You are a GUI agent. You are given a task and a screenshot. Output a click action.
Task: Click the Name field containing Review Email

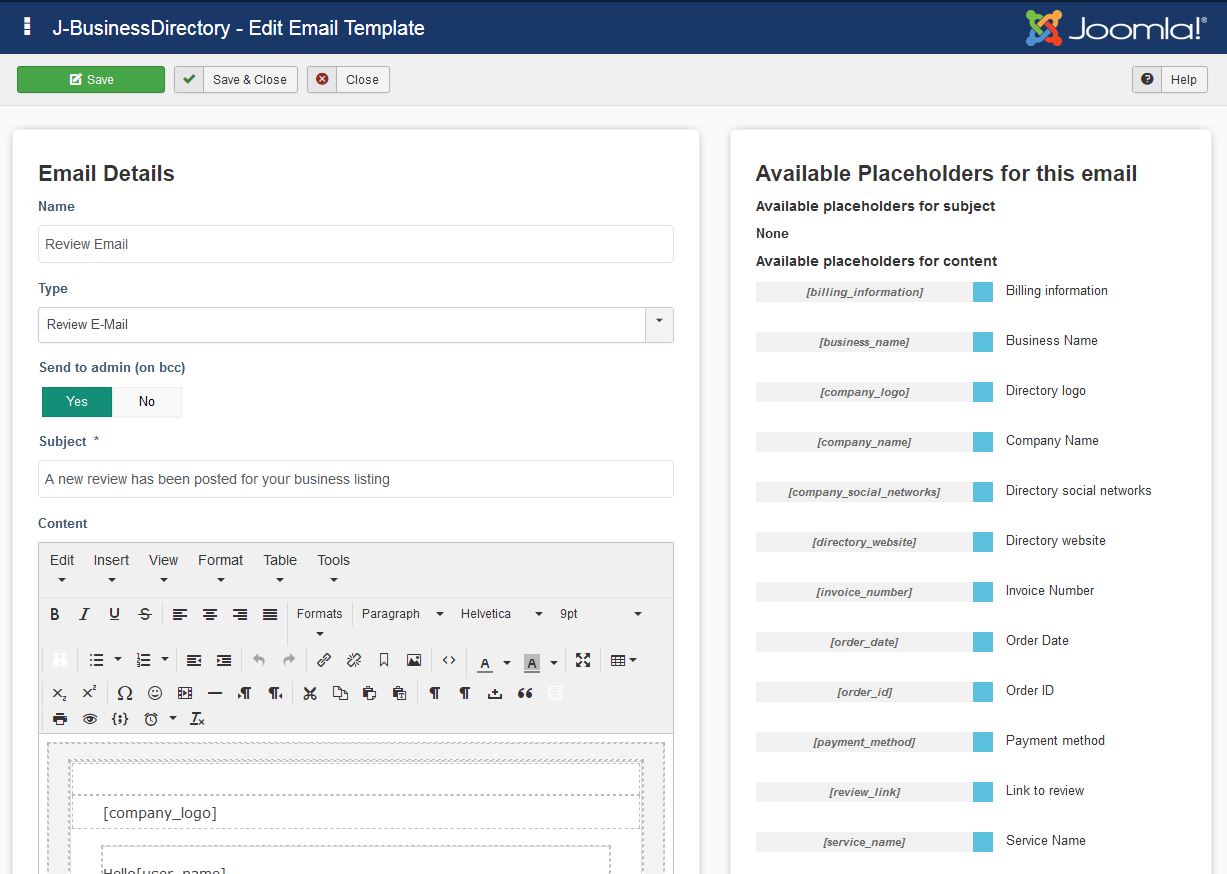356,244
